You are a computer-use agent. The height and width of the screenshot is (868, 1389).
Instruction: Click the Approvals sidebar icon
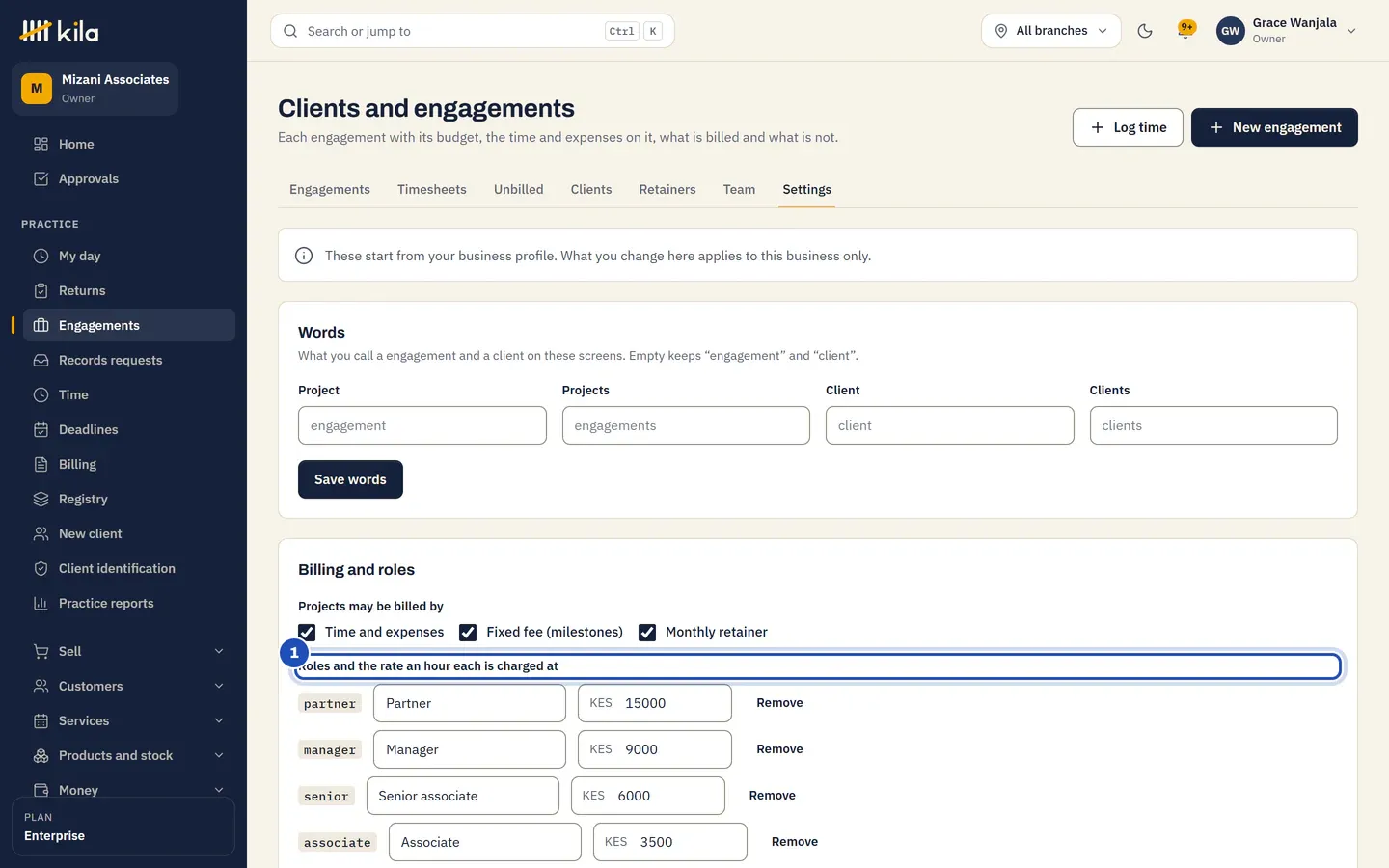click(x=41, y=178)
